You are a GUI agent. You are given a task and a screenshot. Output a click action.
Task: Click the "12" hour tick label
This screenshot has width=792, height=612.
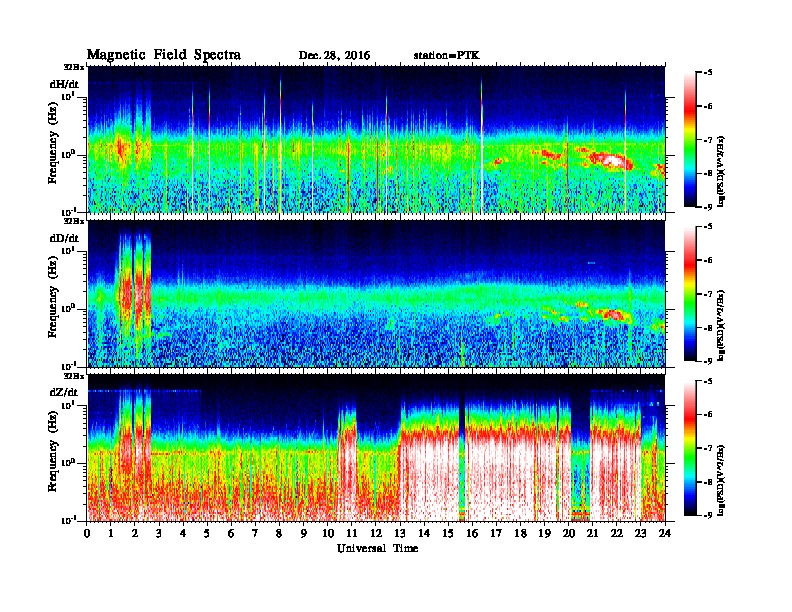click(376, 533)
